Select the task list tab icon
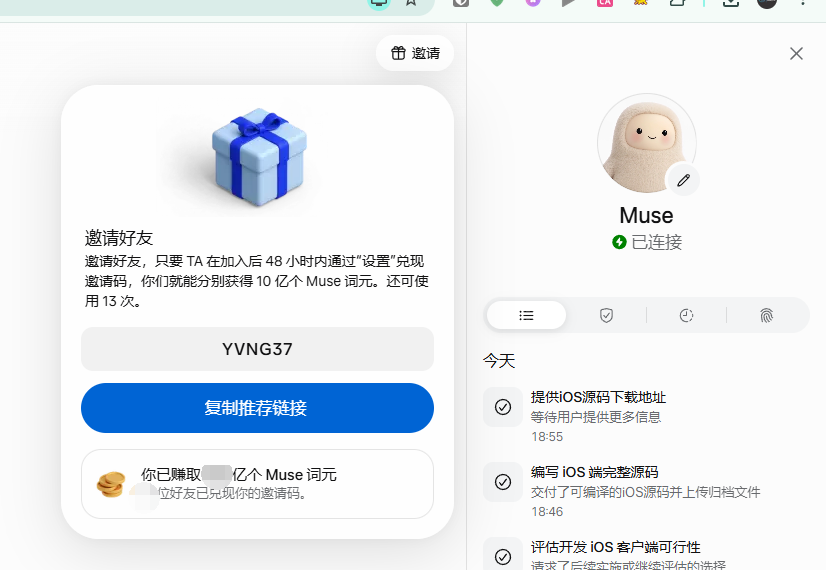 (526, 315)
